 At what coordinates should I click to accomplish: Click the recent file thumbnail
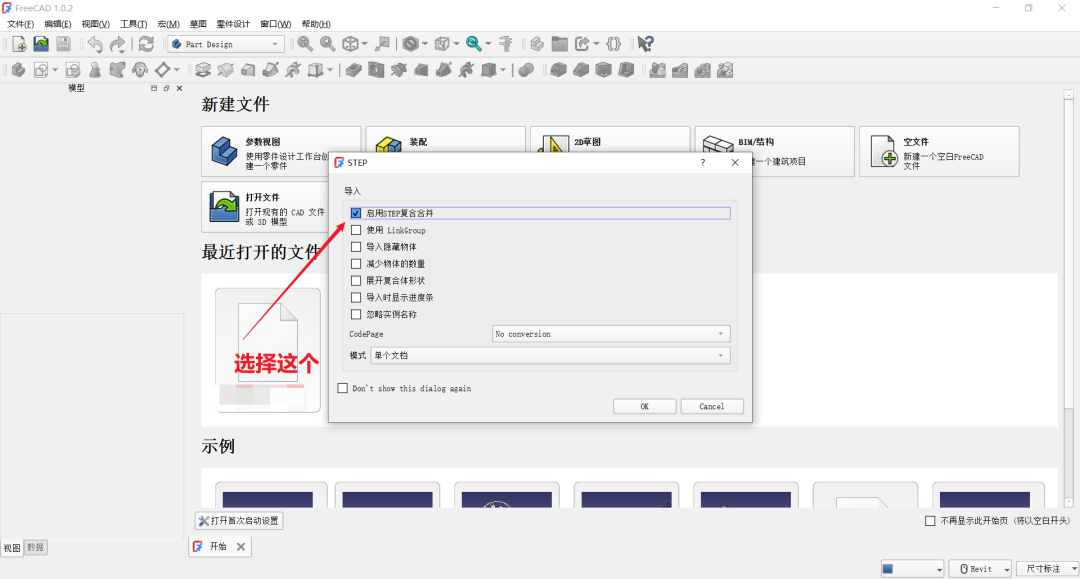tap(268, 350)
